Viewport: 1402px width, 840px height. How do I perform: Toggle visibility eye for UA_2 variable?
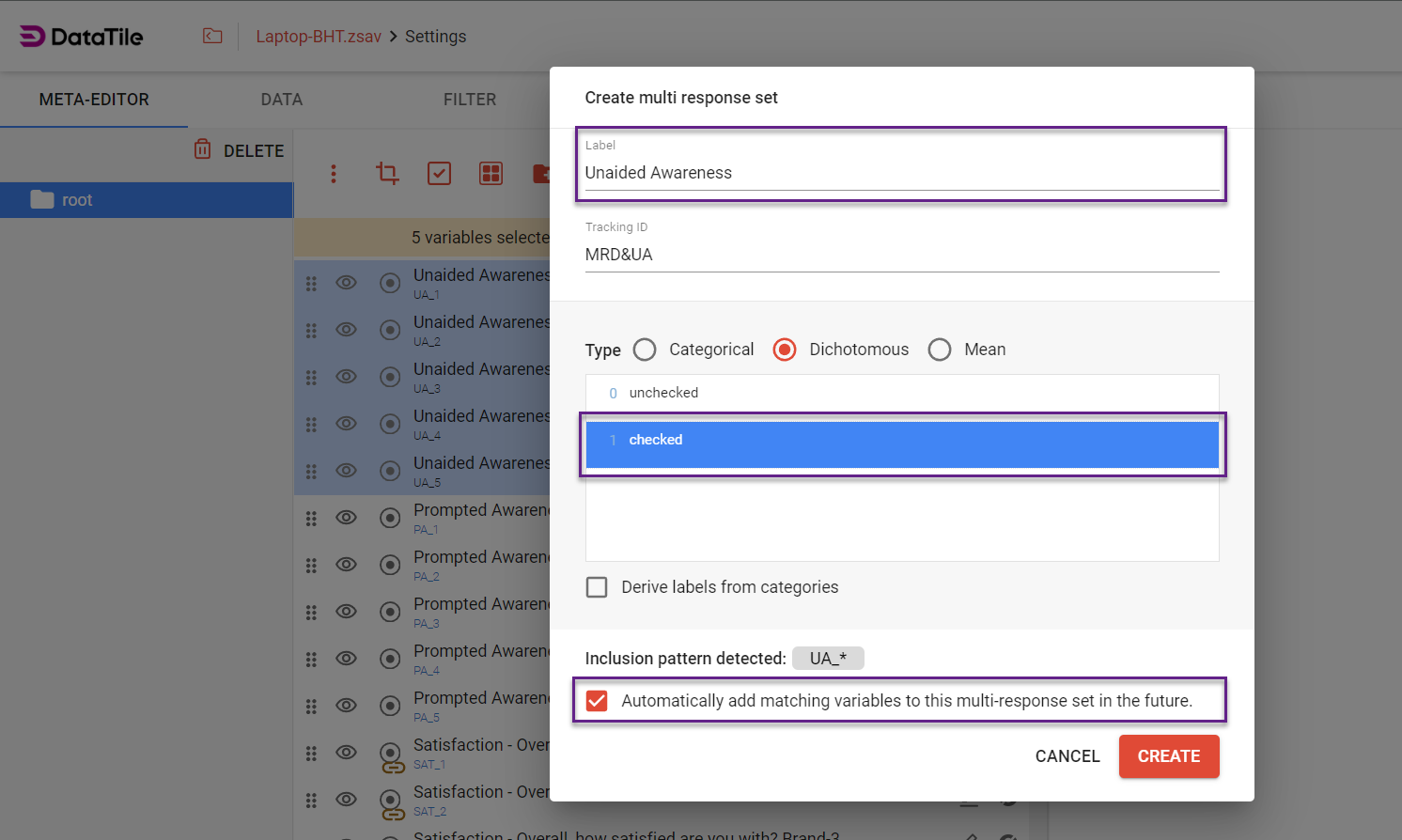(347, 330)
